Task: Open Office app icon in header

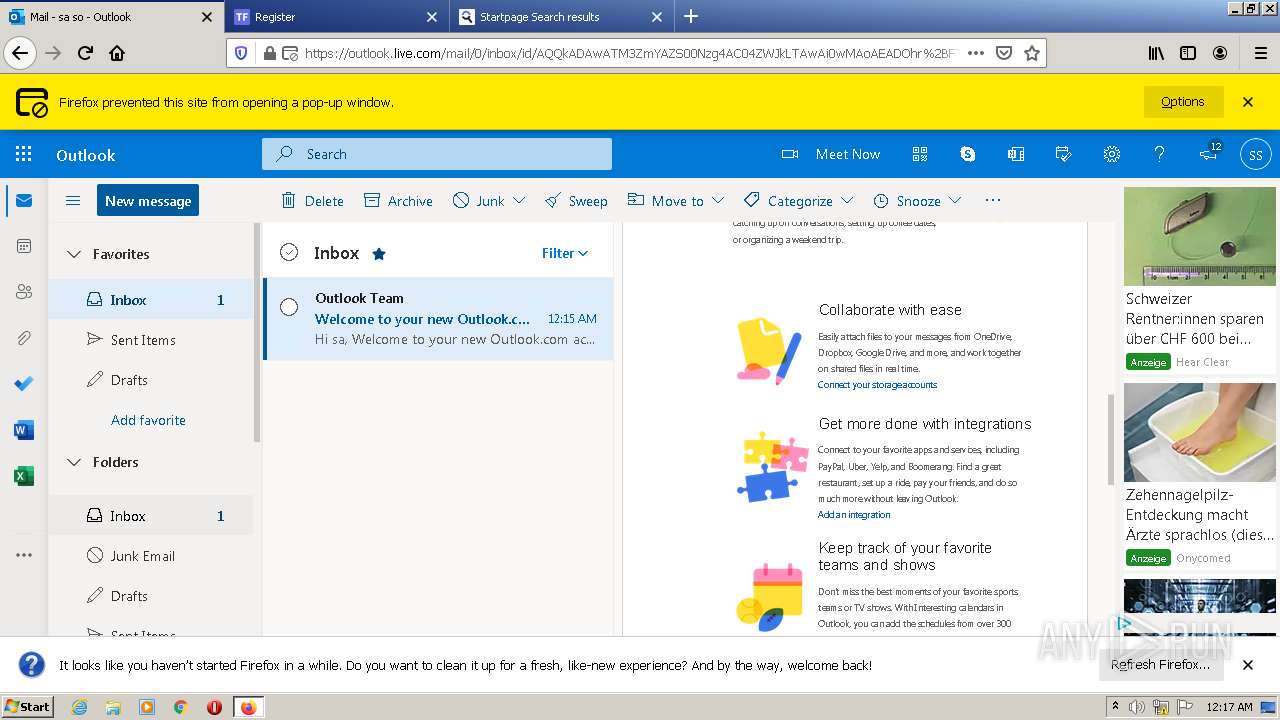Action: [x=1016, y=154]
